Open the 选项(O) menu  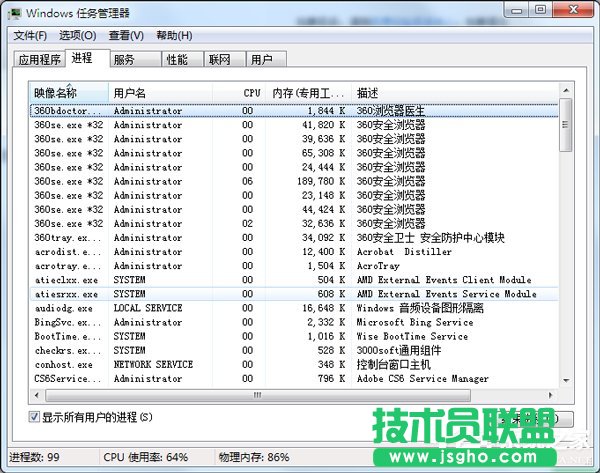point(77,36)
